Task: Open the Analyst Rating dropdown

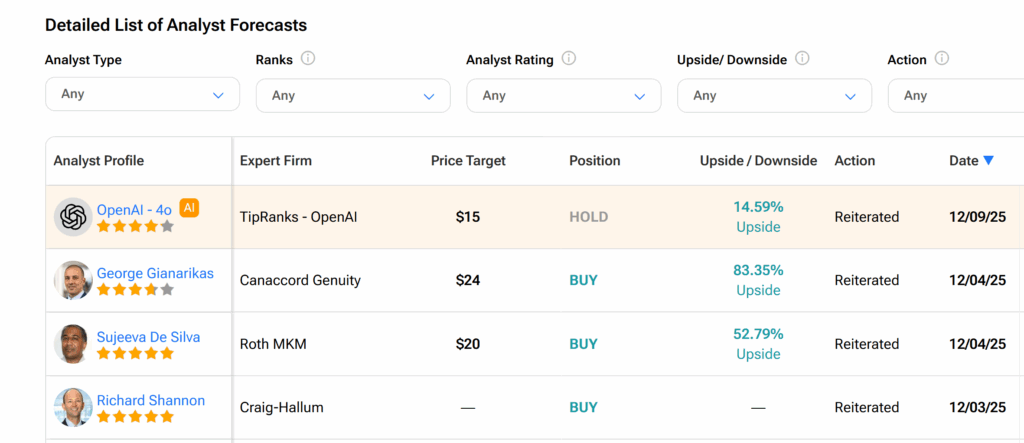Action: coord(563,96)
